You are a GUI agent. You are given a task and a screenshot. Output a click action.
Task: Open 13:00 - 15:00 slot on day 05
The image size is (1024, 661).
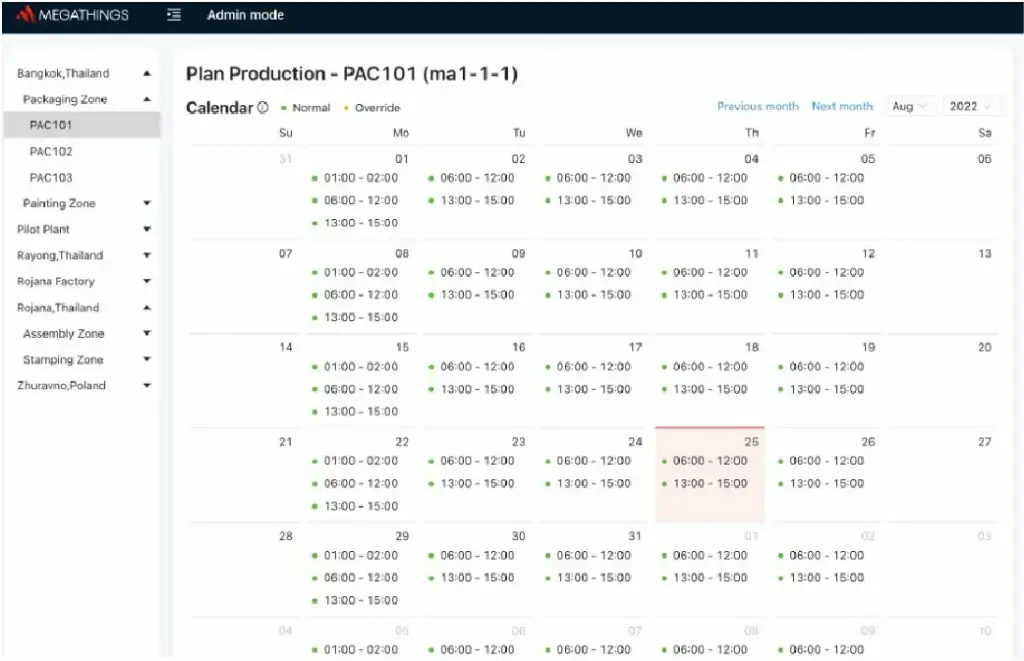click(826, 200)
